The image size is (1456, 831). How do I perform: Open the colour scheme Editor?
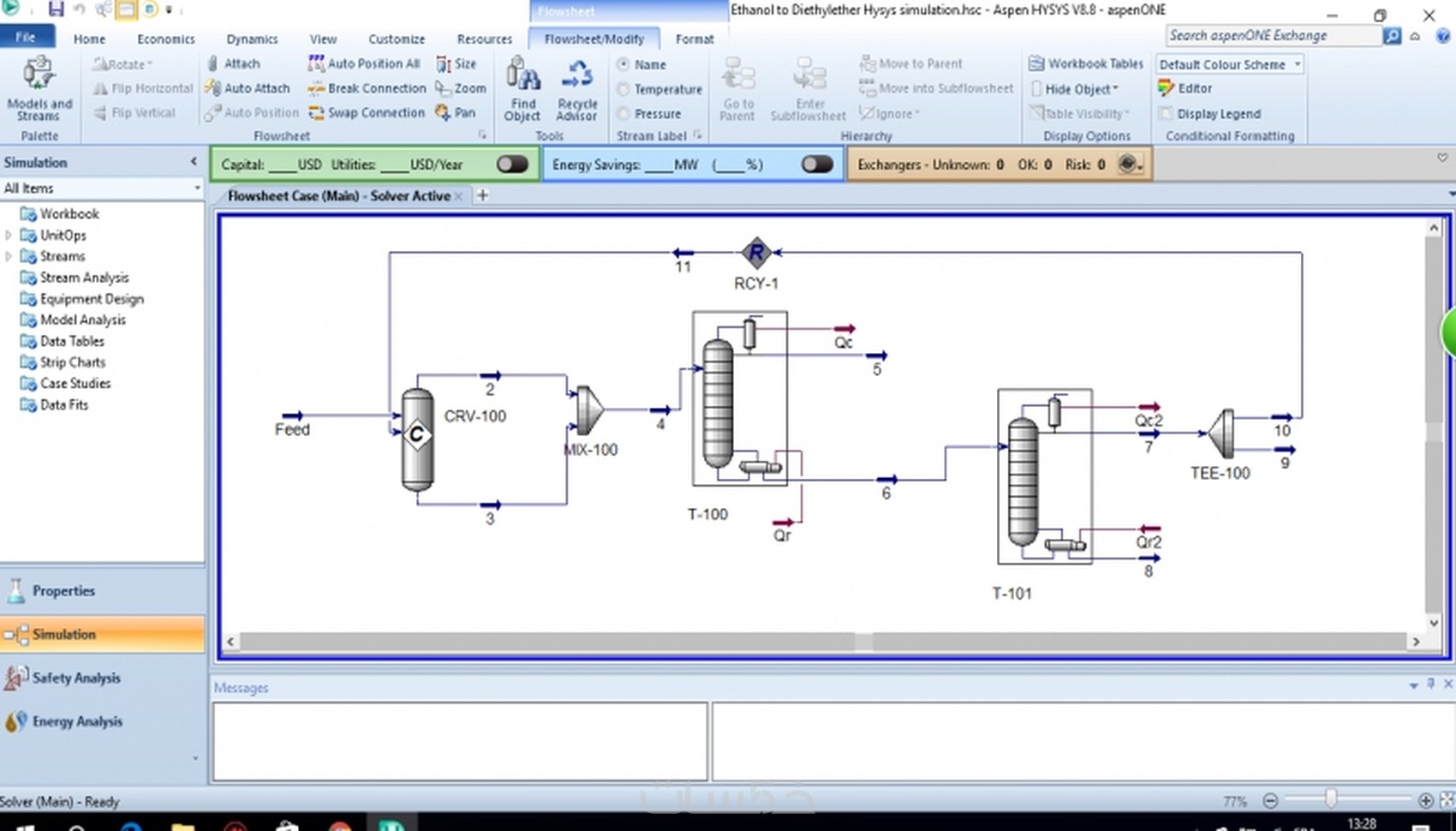[x=1184, y=88]
